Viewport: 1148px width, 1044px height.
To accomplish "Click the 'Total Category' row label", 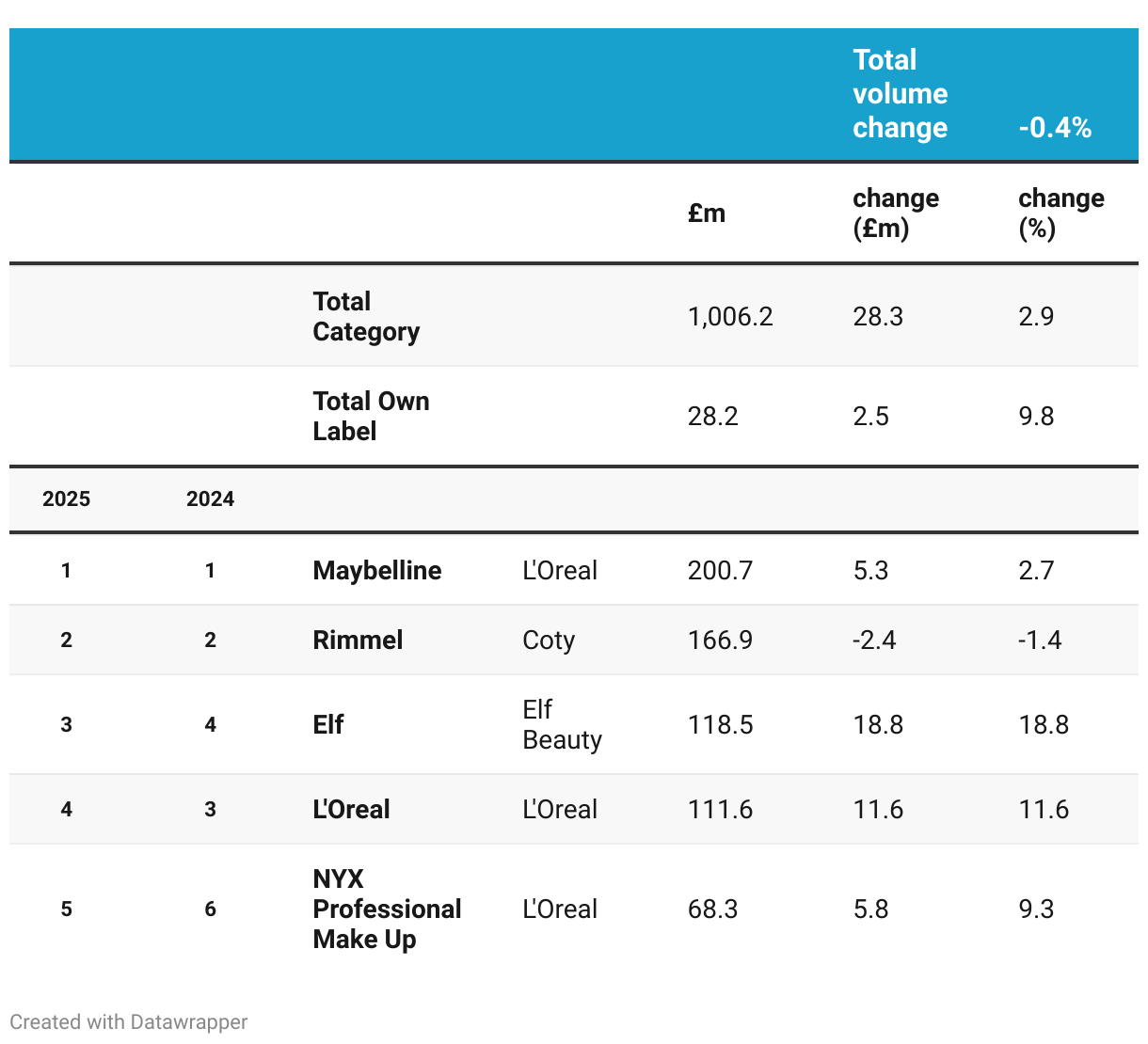I will click(x=366, y=317).
